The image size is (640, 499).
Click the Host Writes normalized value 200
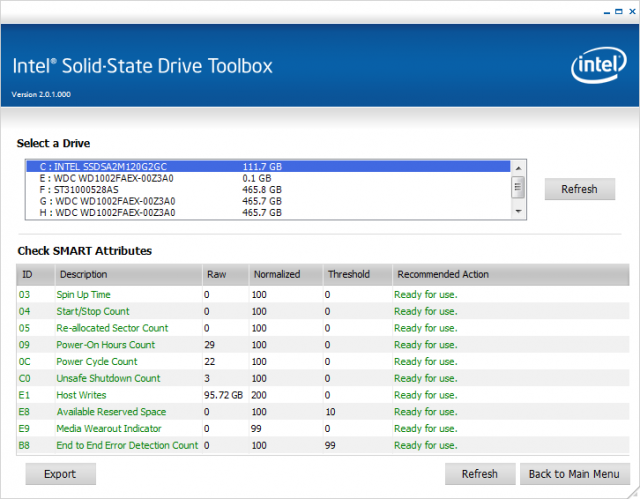(x=259, y=395)
